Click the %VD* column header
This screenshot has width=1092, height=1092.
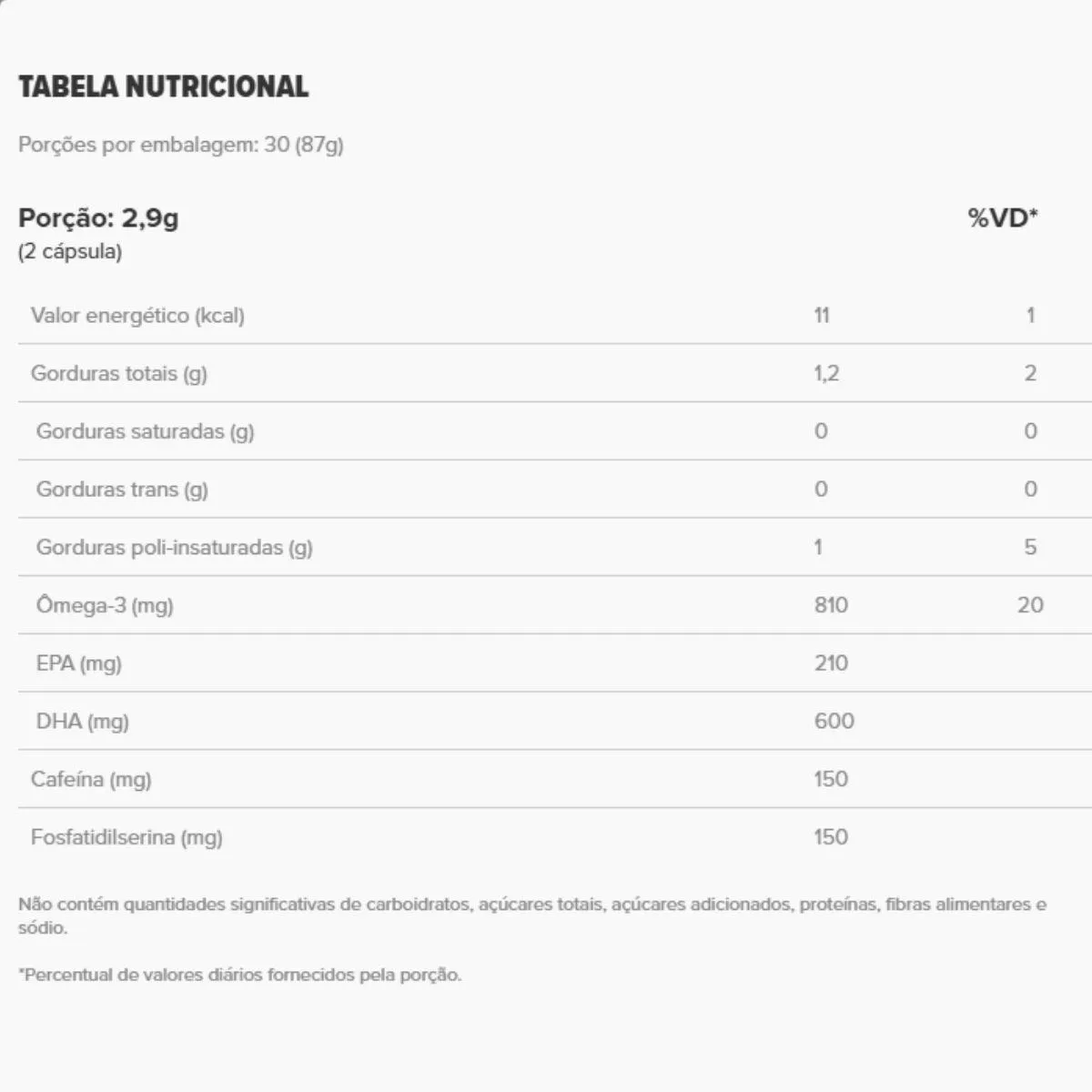pyautogui.click(x=1003, y=218)
